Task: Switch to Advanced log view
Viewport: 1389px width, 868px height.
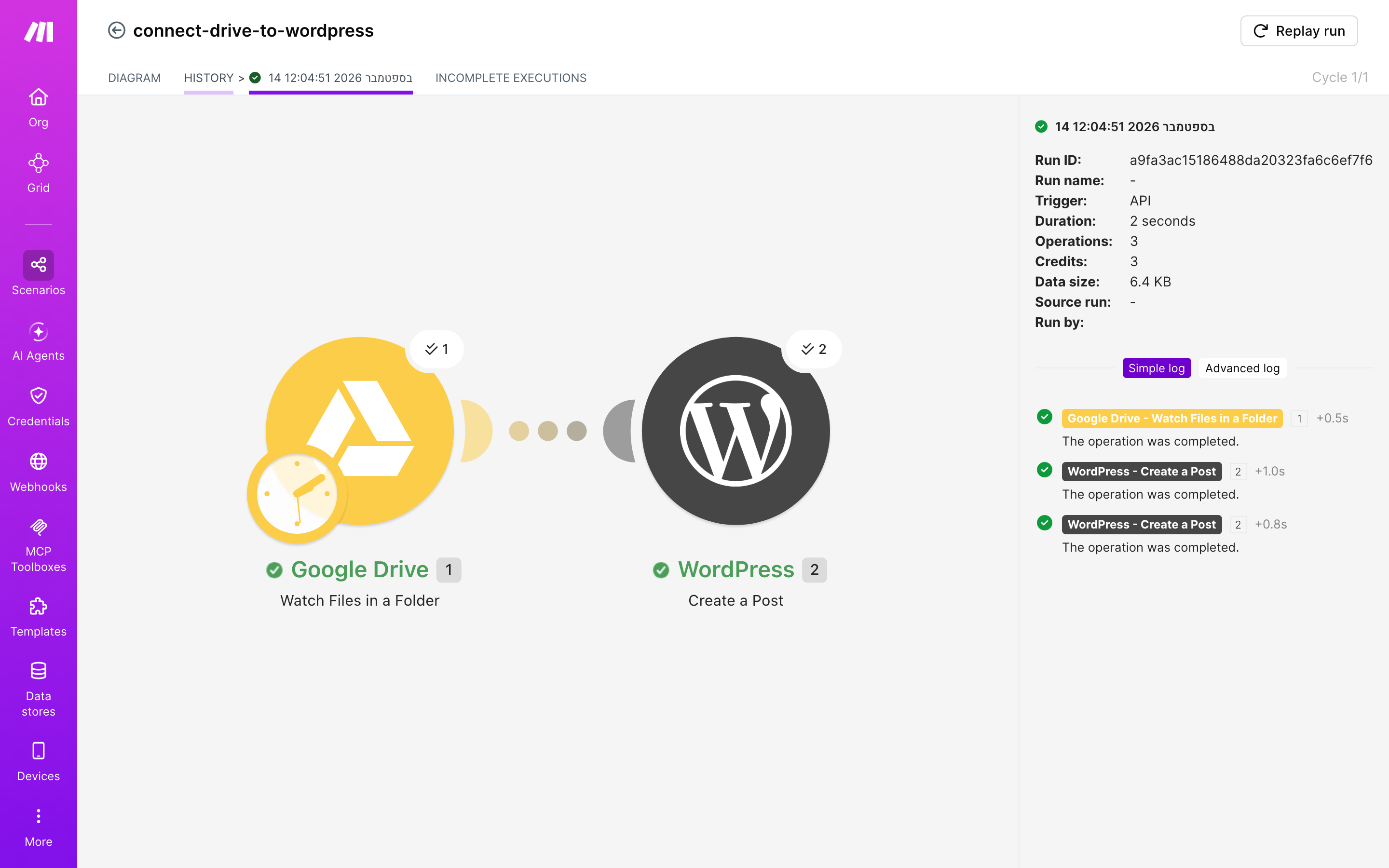Action: (x=1243, y=368)
